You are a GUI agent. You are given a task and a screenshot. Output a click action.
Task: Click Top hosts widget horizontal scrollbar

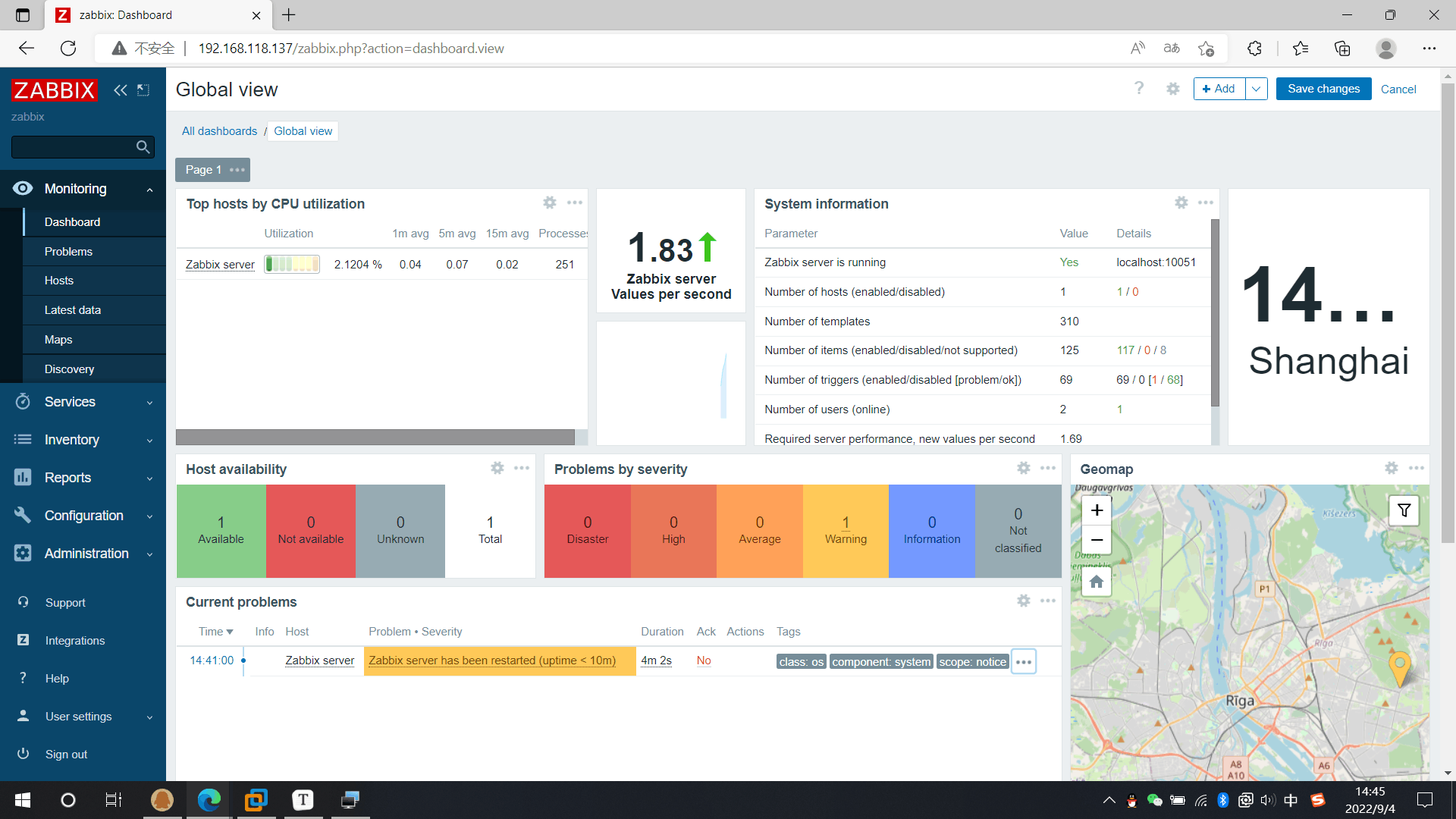[375, 438]
